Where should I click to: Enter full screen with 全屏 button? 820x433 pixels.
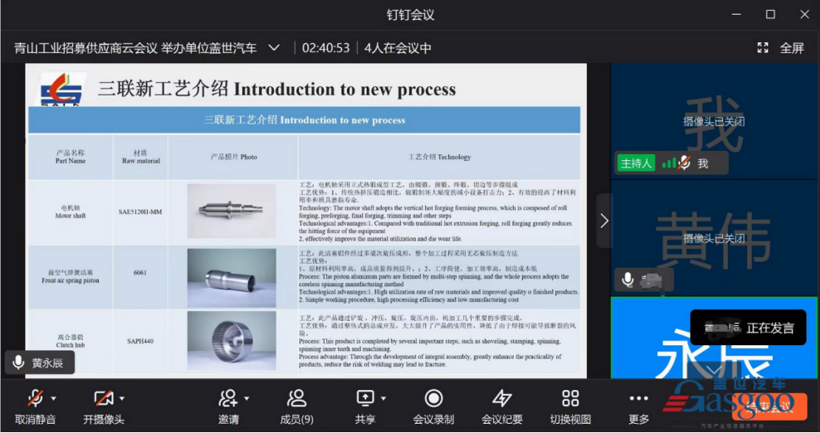click(780, 48)
